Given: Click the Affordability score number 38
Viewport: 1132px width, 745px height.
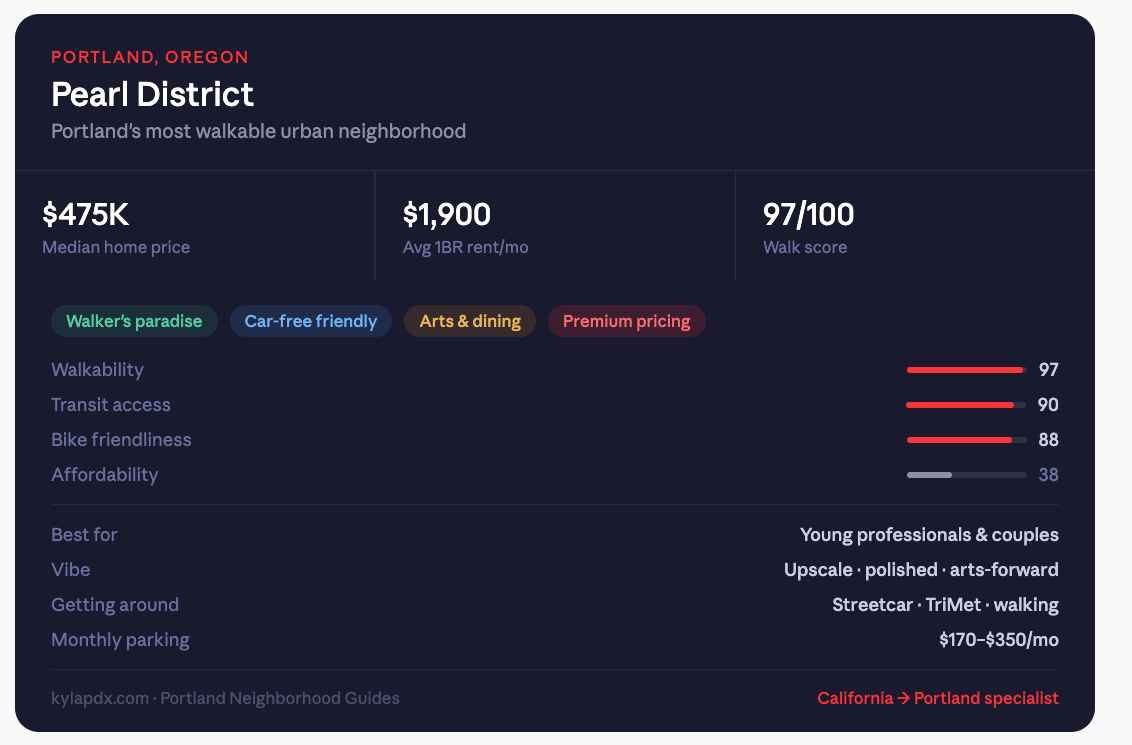Looking at the screenshot, I should tap(1048, 475).
